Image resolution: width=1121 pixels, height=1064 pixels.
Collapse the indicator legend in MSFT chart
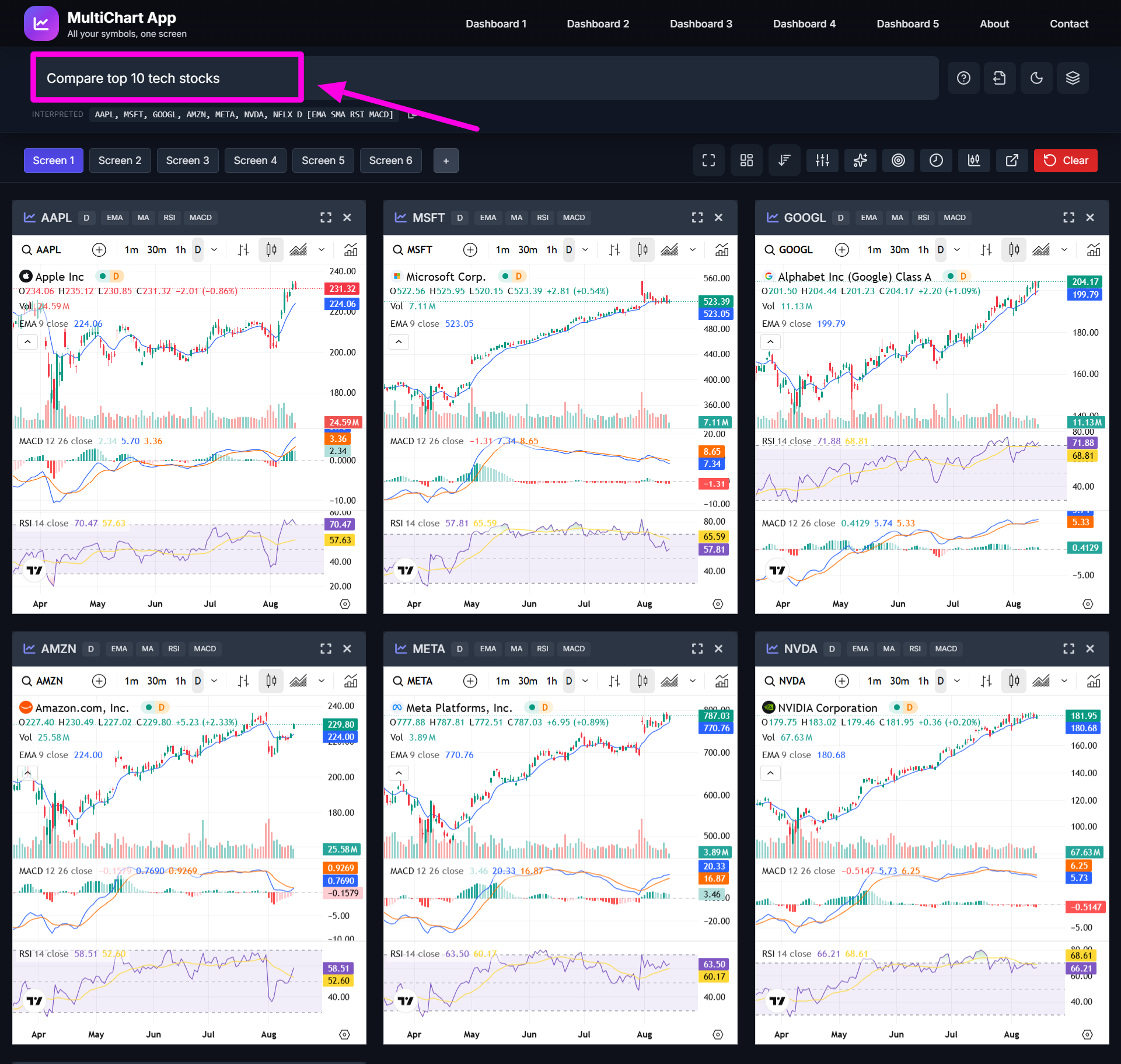pyautogui.click(x=399, y=342)
